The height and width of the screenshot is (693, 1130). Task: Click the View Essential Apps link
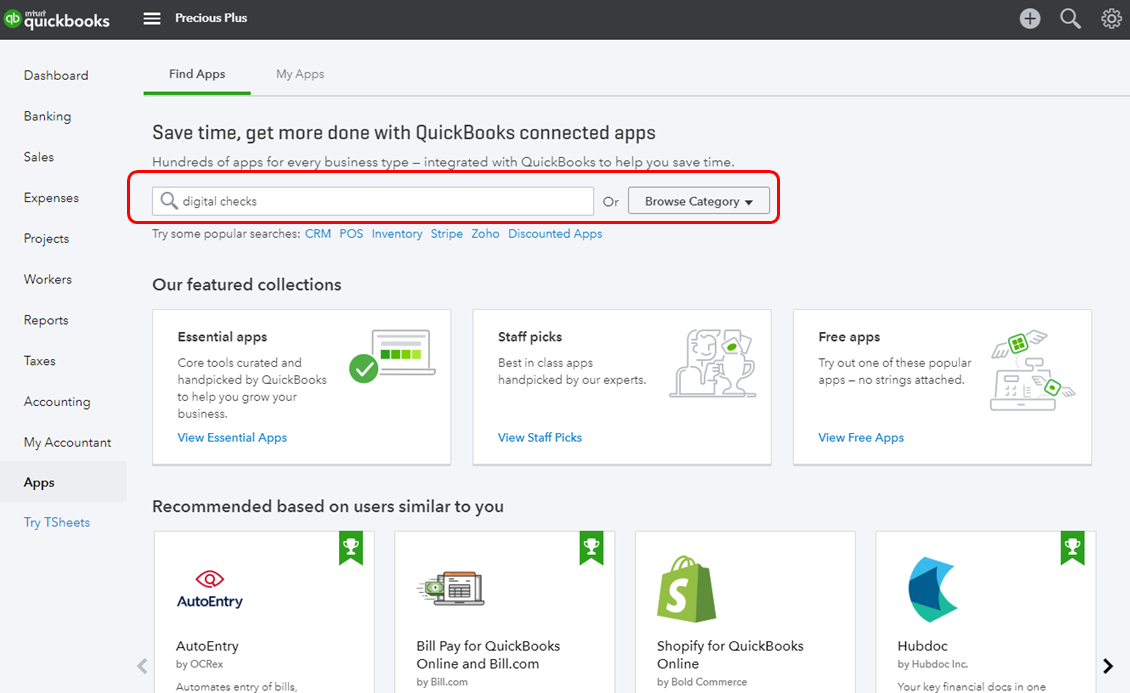(232, 437)
